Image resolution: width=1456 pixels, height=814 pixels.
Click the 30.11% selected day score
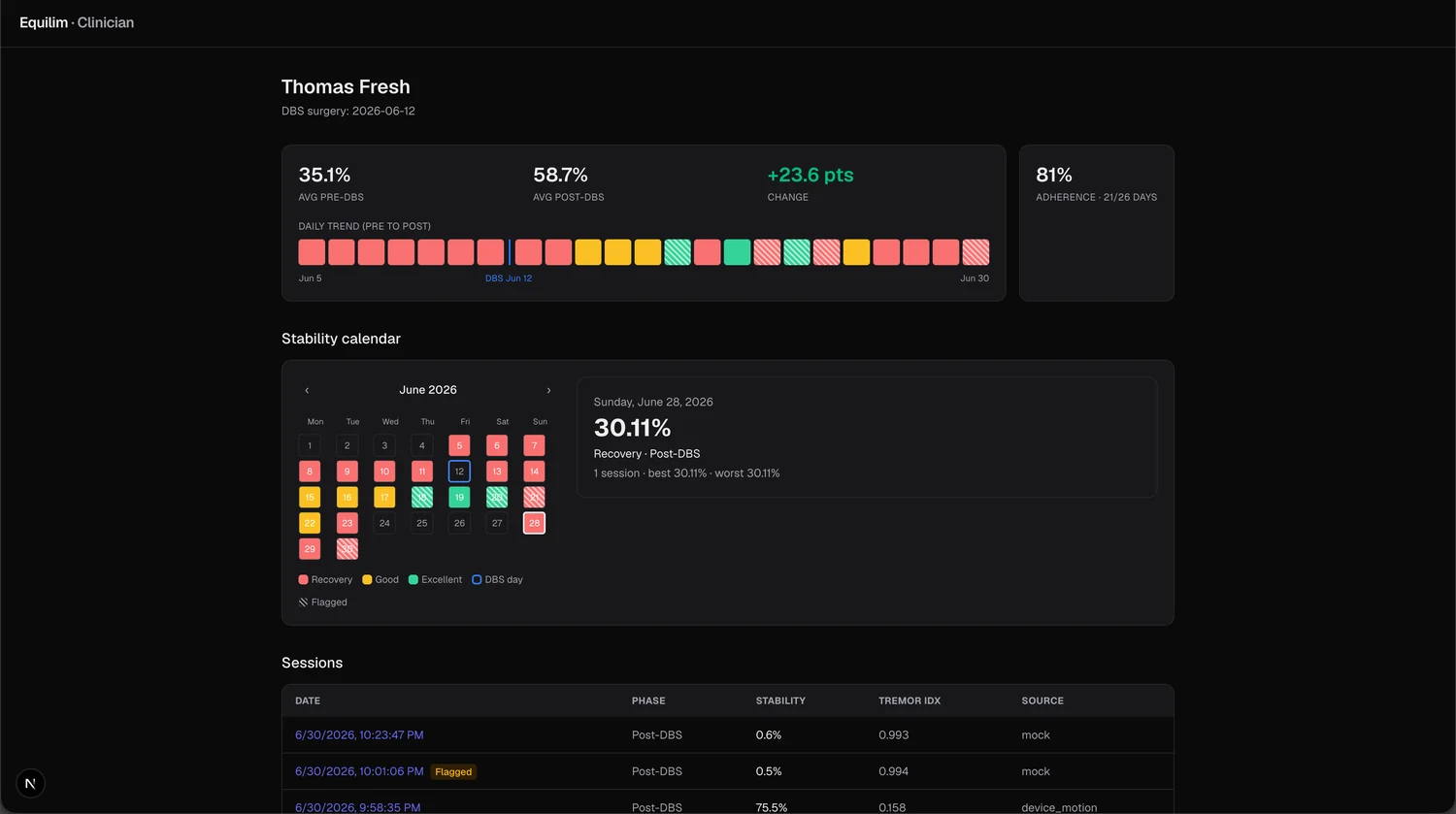point(633,428)
